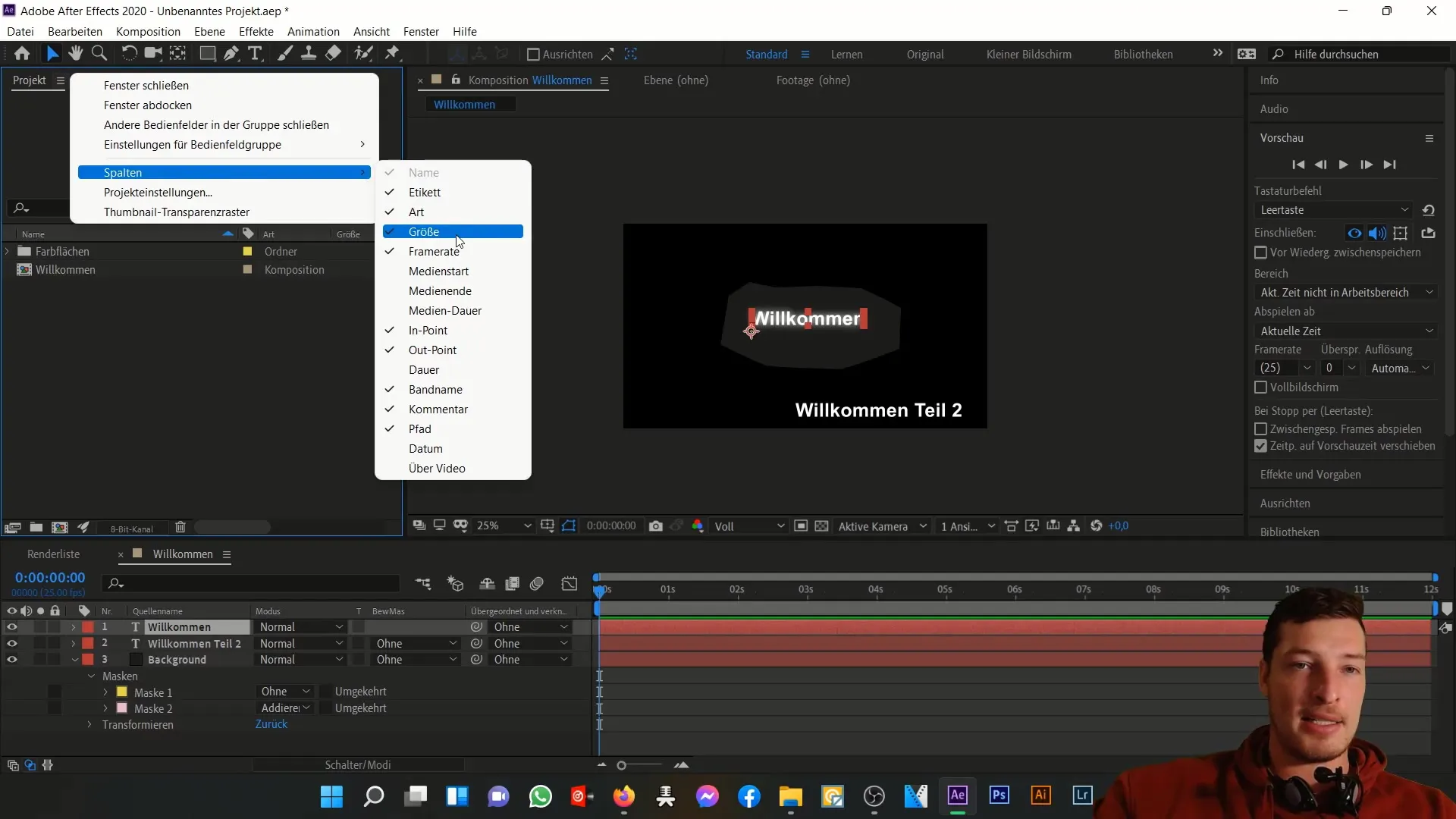The image size is (1456, 819).
Task: Toggle Umgekehrt checkbox for Maske 1
Action: pyautogui.click(x=325, y=692)
